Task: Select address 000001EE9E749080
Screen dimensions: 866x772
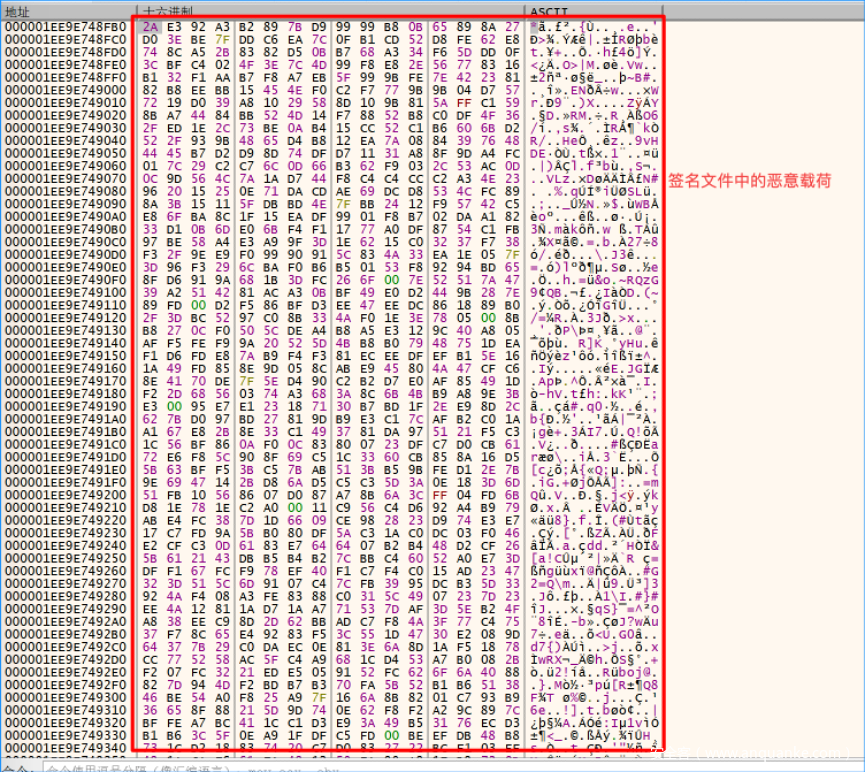Action: (x=66, y=192)
